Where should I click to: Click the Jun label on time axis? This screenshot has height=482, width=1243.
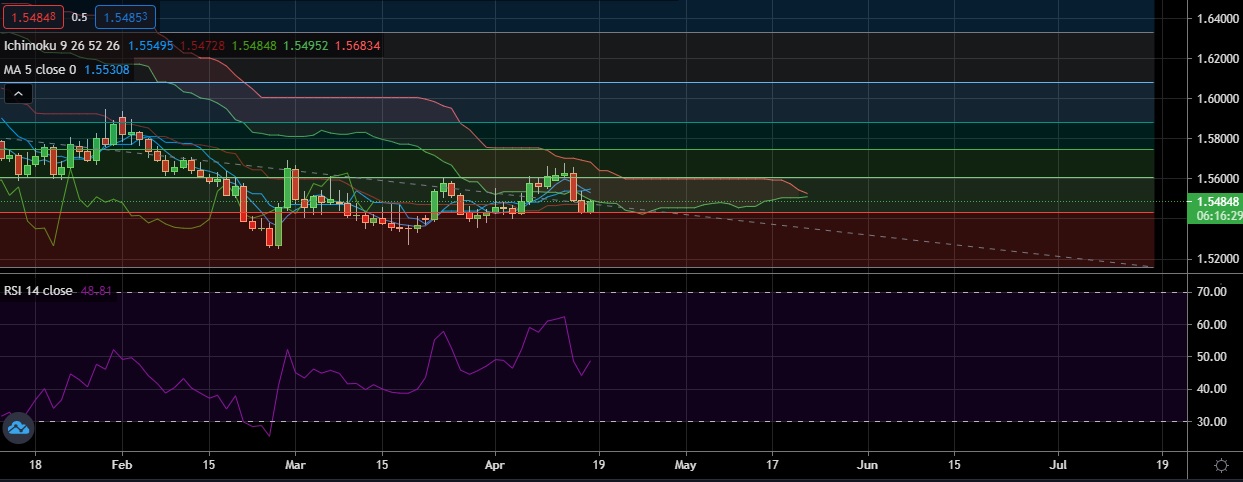[x=868, y=465]
